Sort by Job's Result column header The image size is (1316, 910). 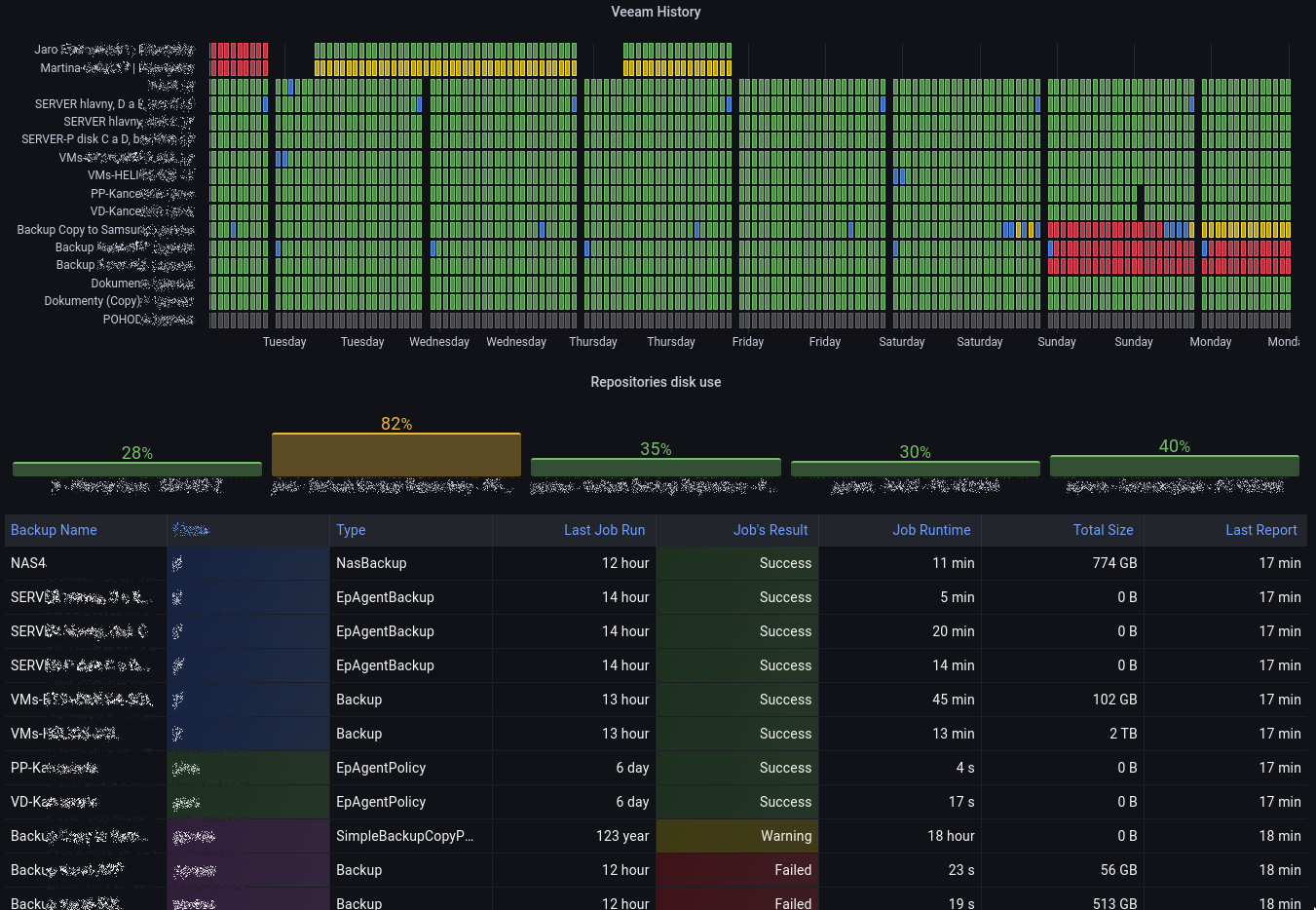pos(771,530)
